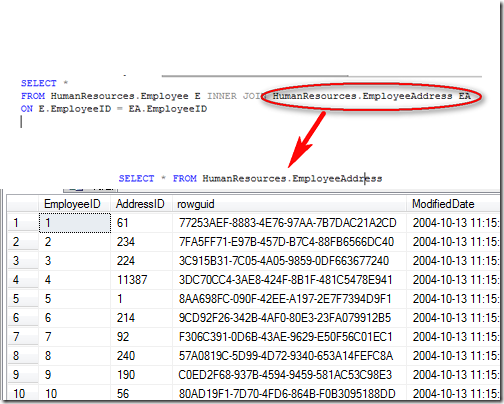This screenshot has height=404, width=504.
Task: Select row number 10 header
Action: (23, 393)
